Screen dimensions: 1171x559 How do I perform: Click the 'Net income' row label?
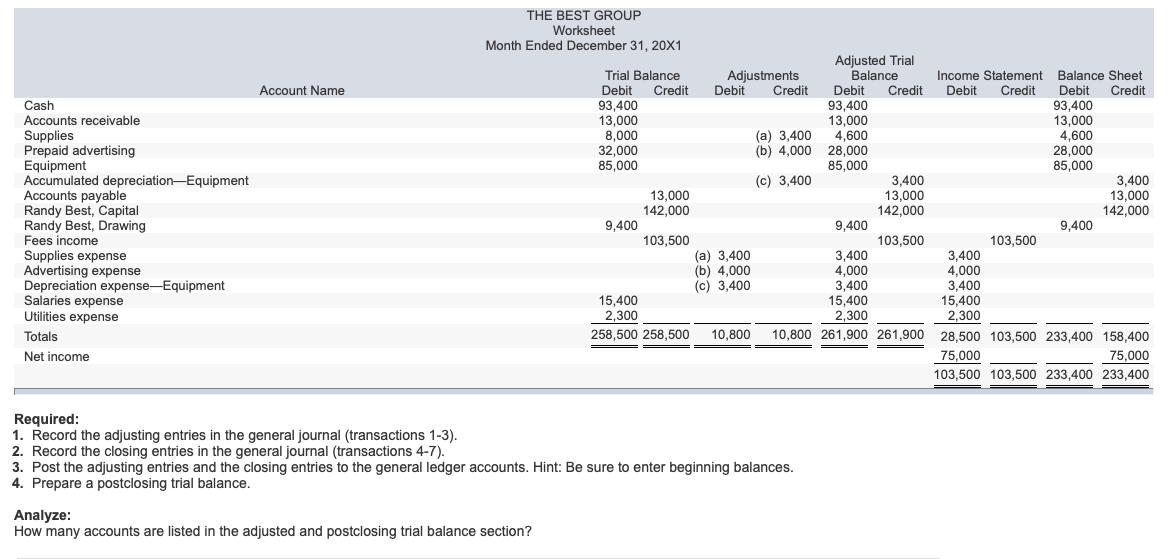point(56,357)
